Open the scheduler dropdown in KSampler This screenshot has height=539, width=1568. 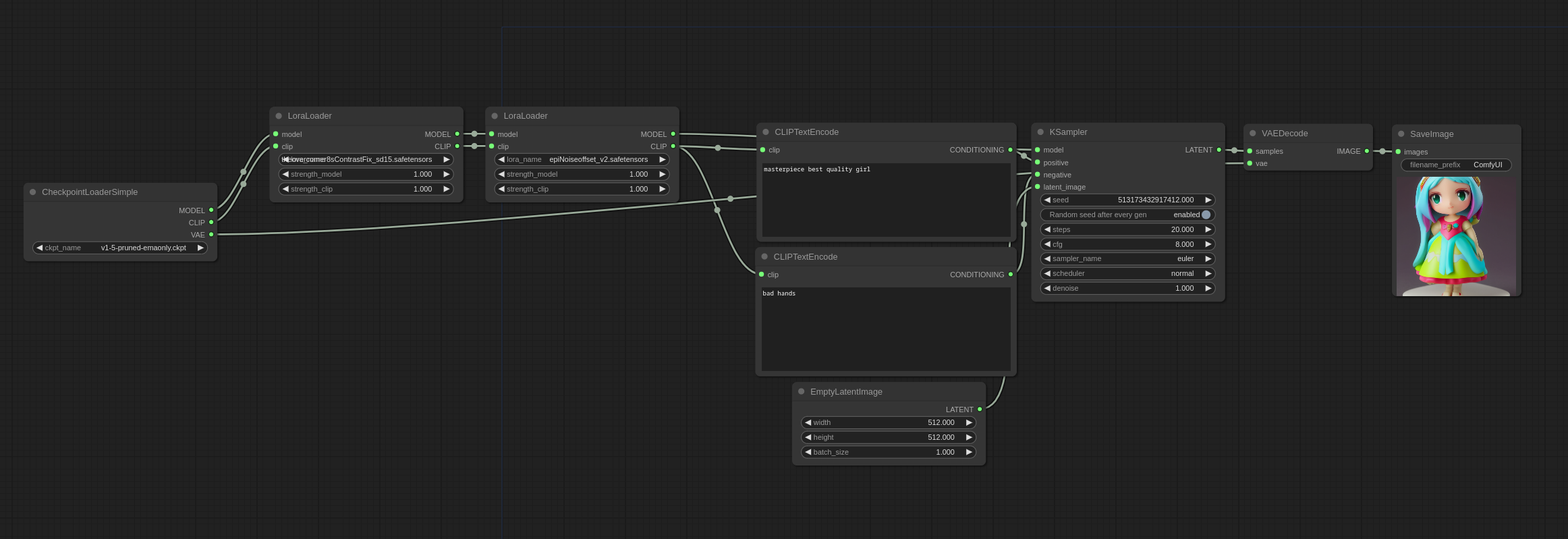1127,274
